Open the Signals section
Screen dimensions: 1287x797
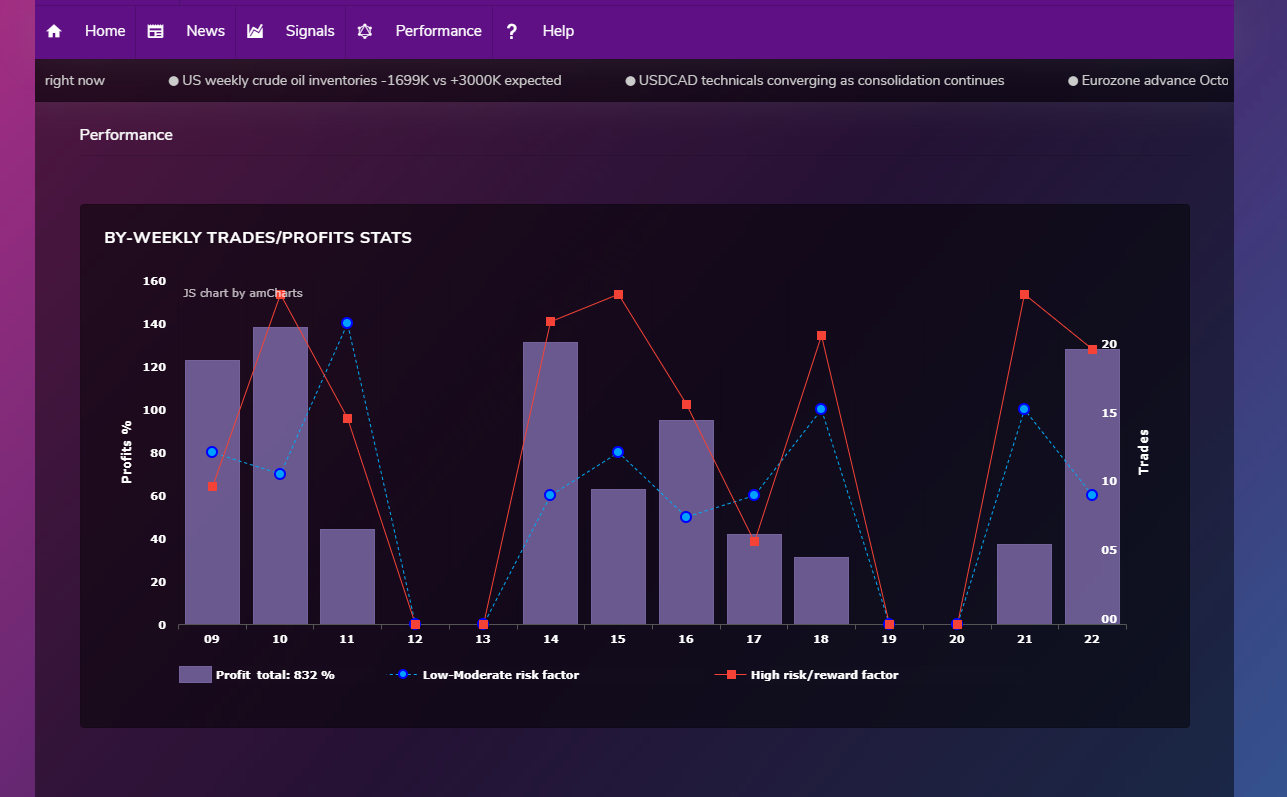click(x=310, y=31)
